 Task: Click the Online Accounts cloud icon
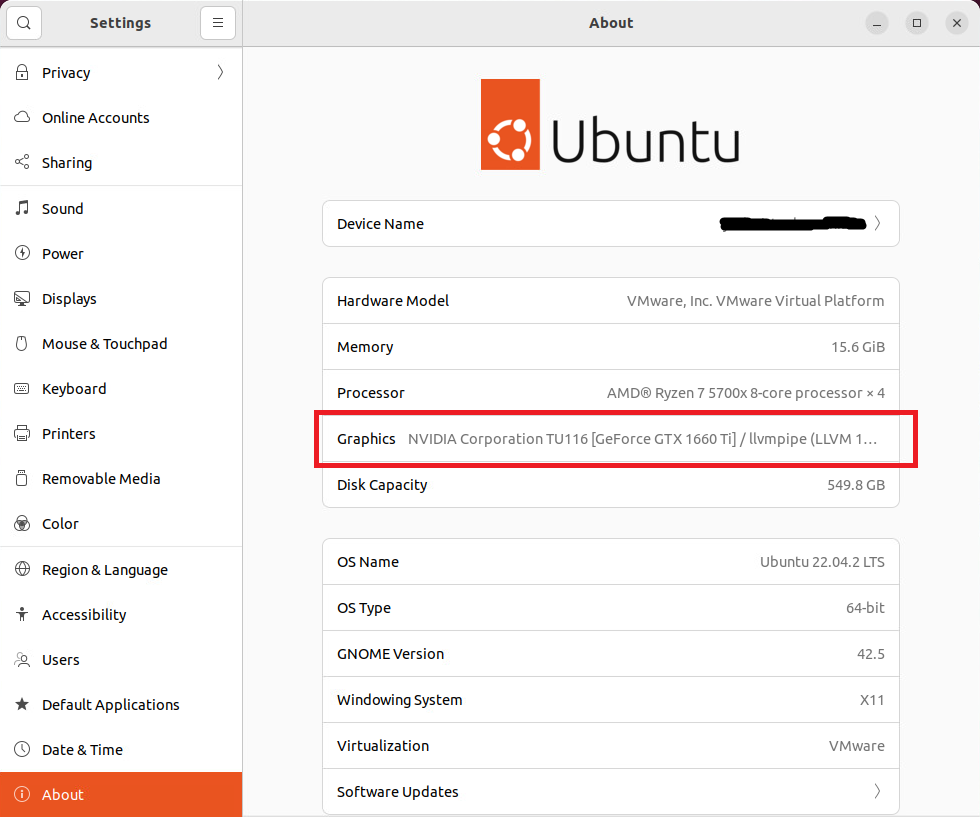[x=22, y=118]
